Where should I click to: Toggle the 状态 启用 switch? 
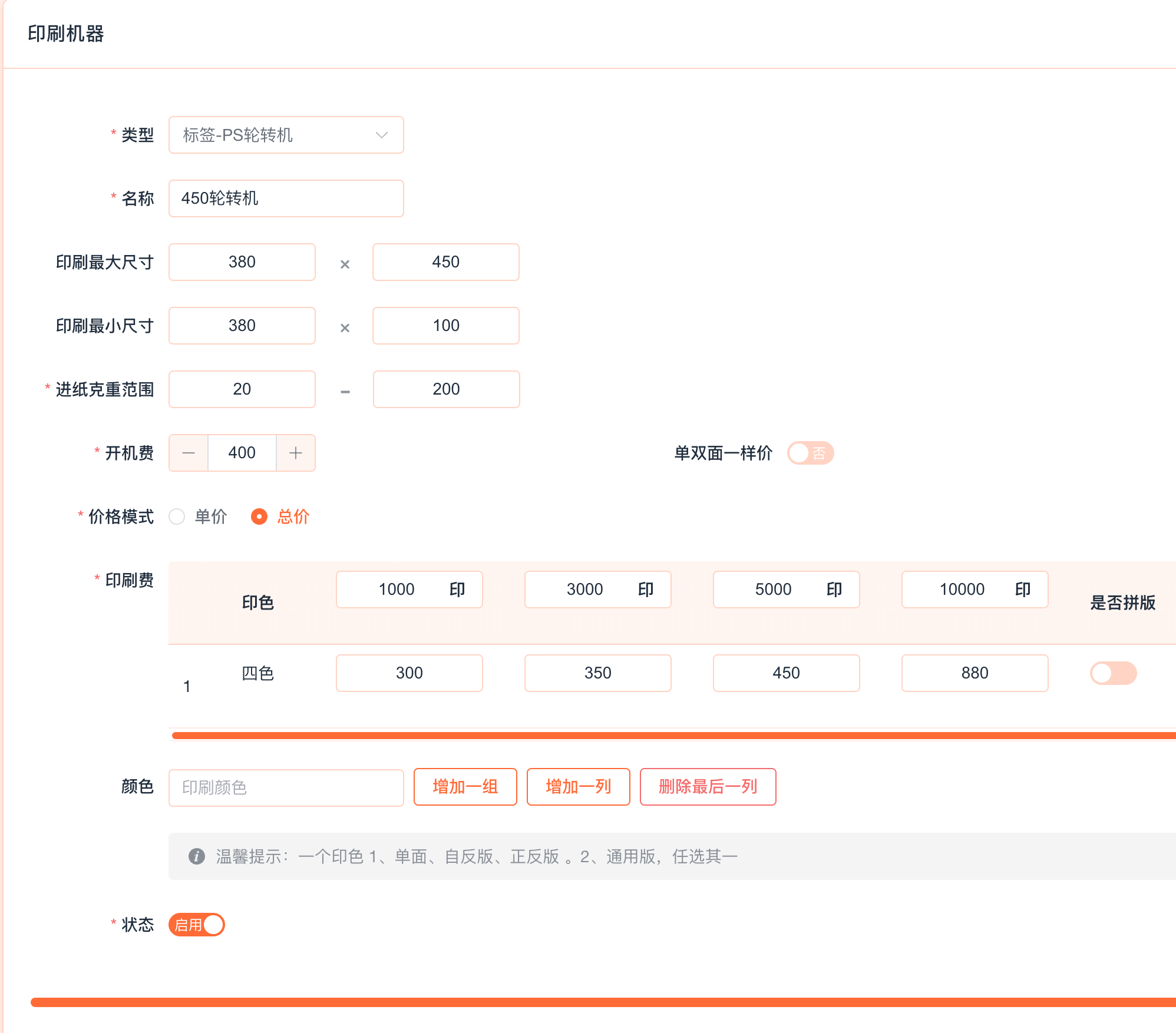(x=197, y=925)
